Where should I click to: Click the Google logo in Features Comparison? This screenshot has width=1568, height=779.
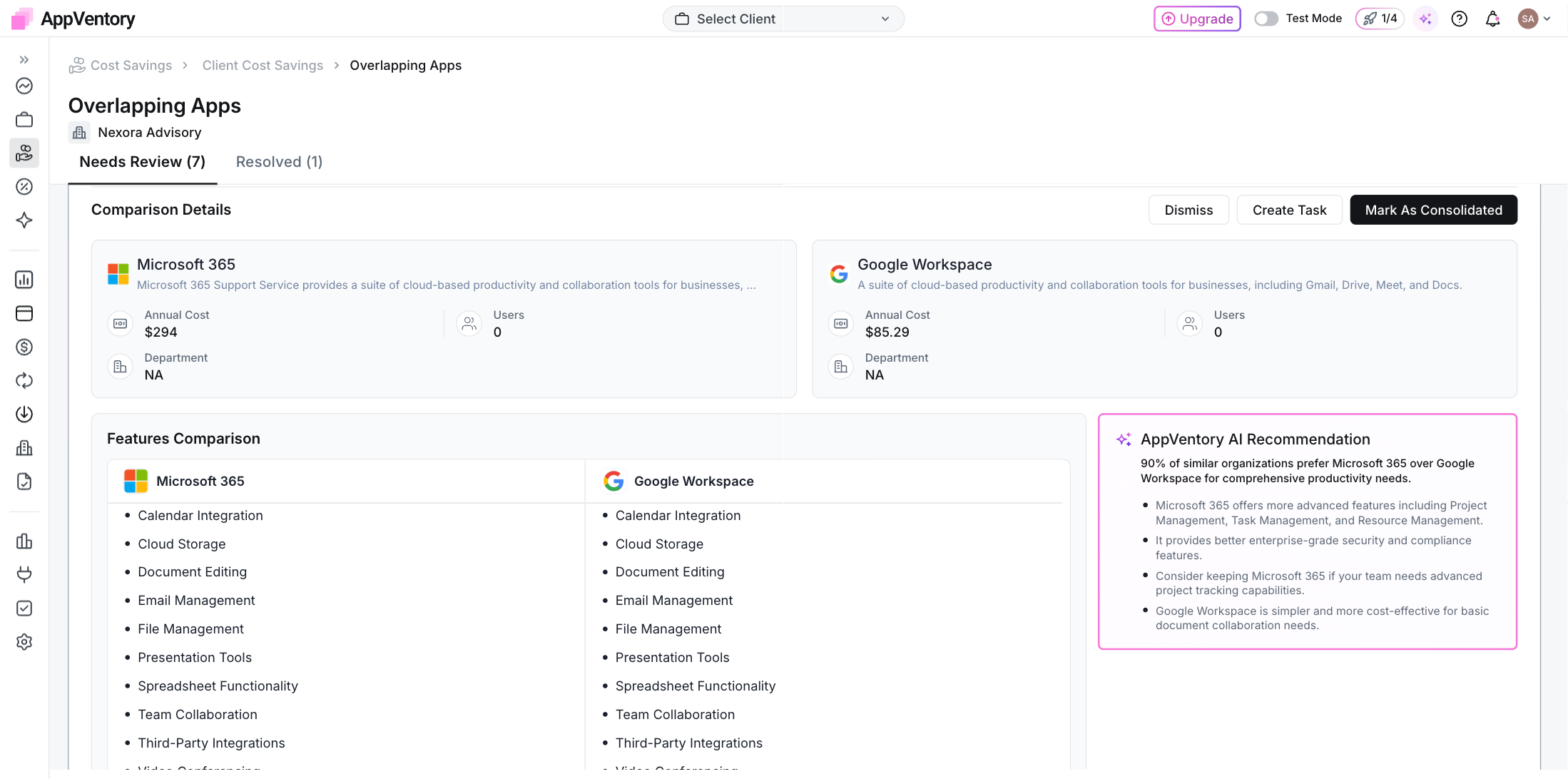pyautogui.click(x=614, y=482)
